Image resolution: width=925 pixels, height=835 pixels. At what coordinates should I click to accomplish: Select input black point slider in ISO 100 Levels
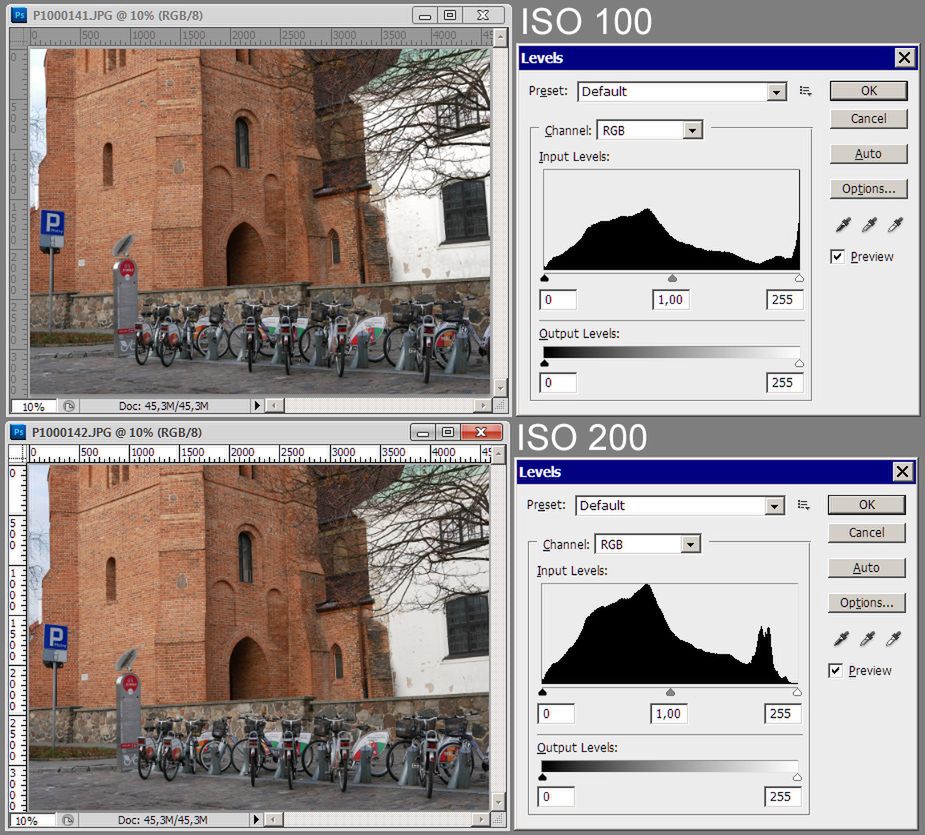tap(544, 278)
